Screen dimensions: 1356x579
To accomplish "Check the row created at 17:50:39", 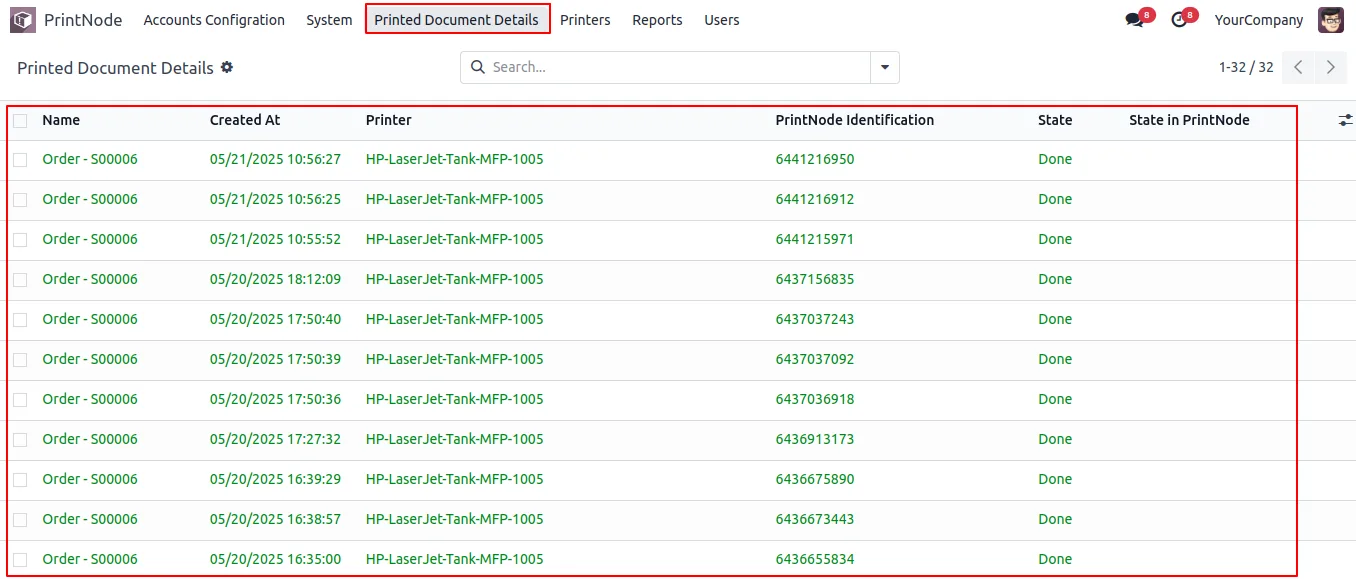I will (20, 360).
